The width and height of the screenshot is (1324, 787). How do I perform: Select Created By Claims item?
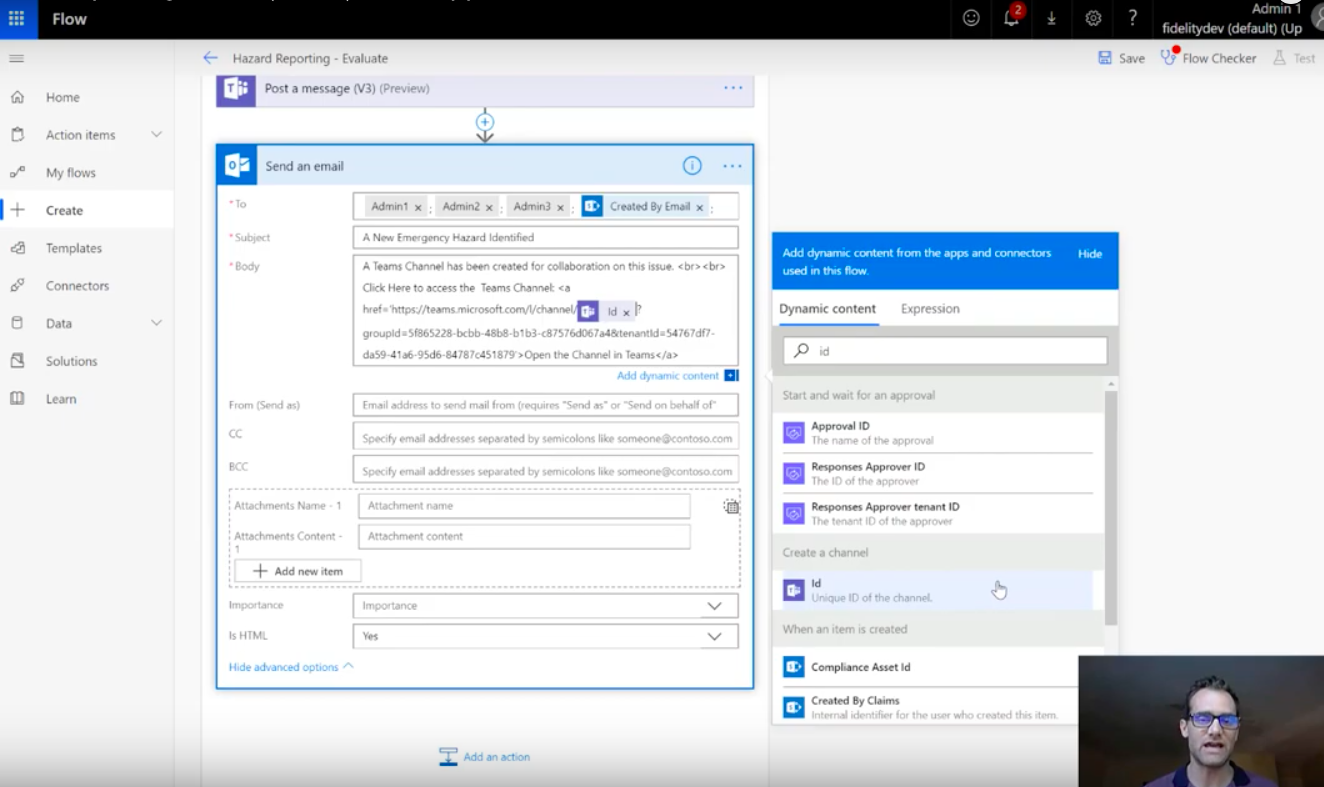click(x=937, y=707)
